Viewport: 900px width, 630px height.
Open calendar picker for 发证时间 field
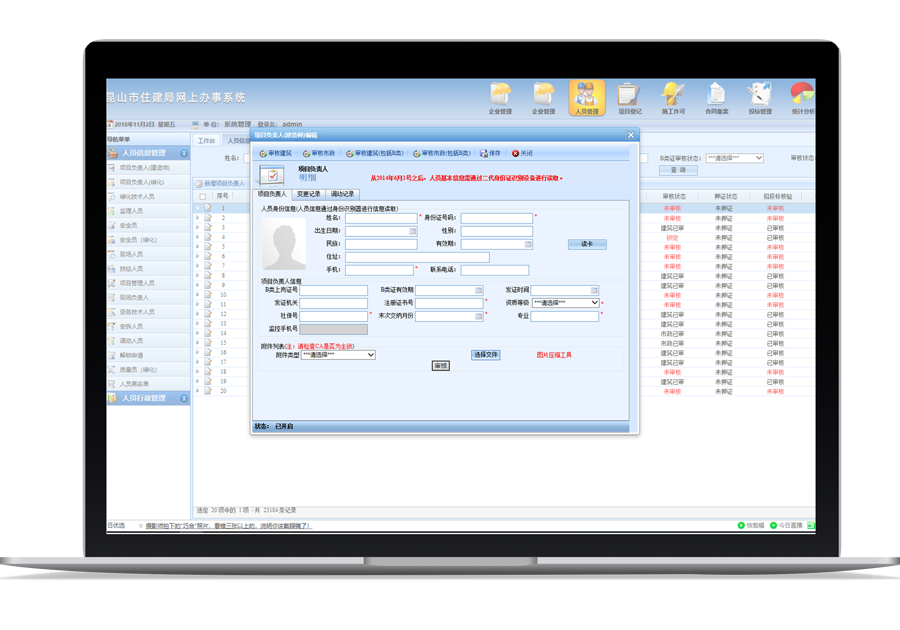pos(594,290)
